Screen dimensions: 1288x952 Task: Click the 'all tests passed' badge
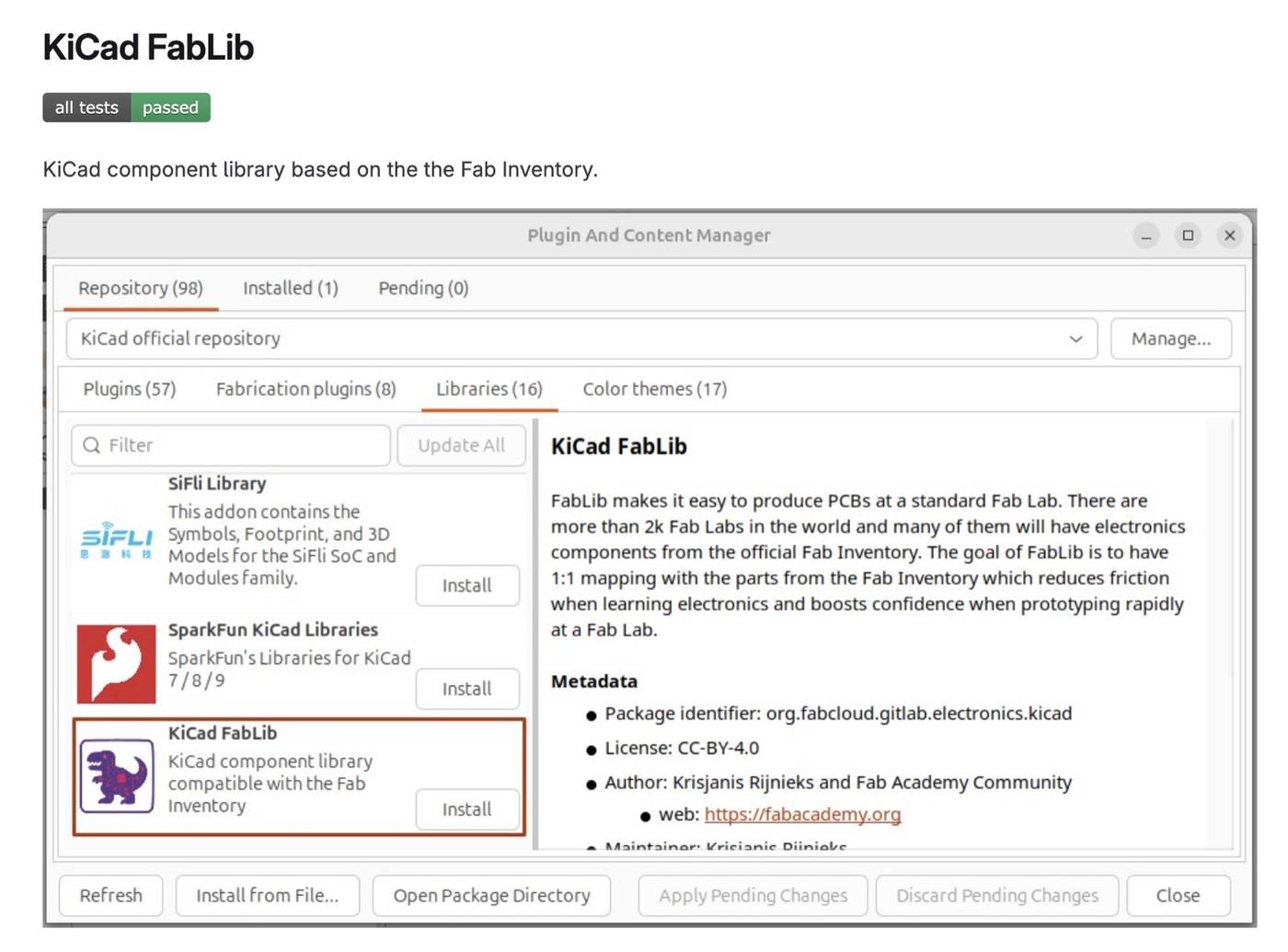127,108
